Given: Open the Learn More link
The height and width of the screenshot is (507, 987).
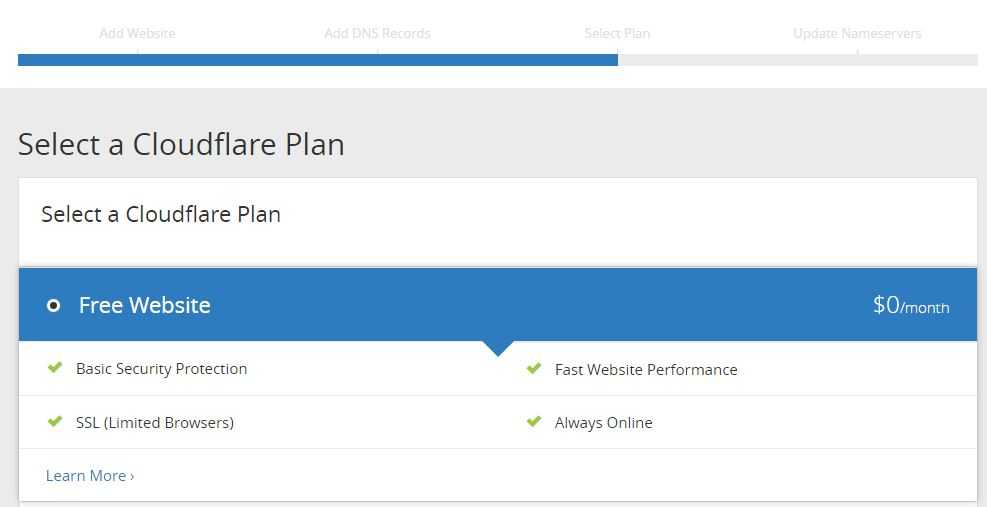Looking at the screenshot, I should [x=90, y=476].
